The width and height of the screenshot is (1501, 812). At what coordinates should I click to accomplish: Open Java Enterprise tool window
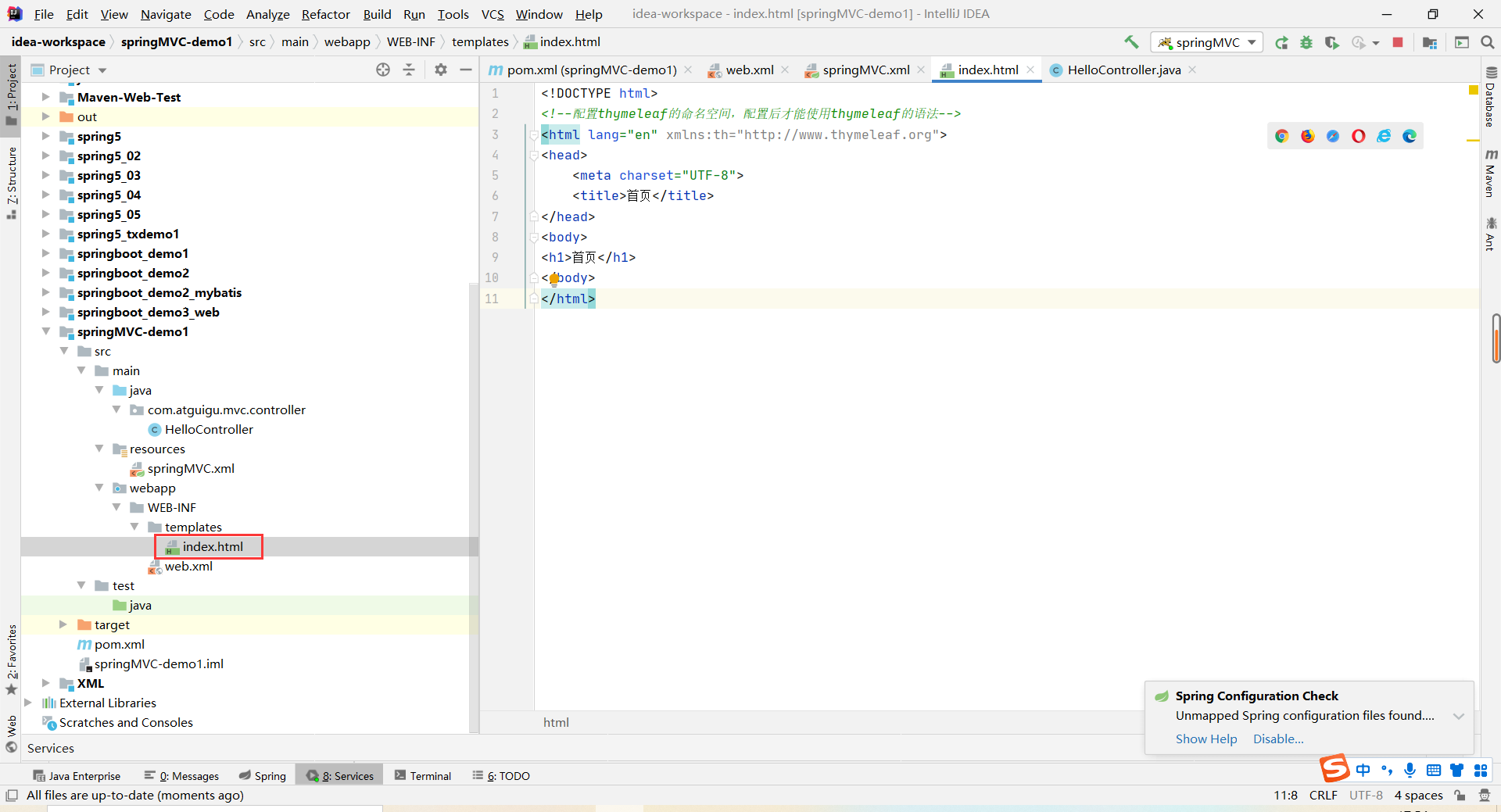(77, 776)
